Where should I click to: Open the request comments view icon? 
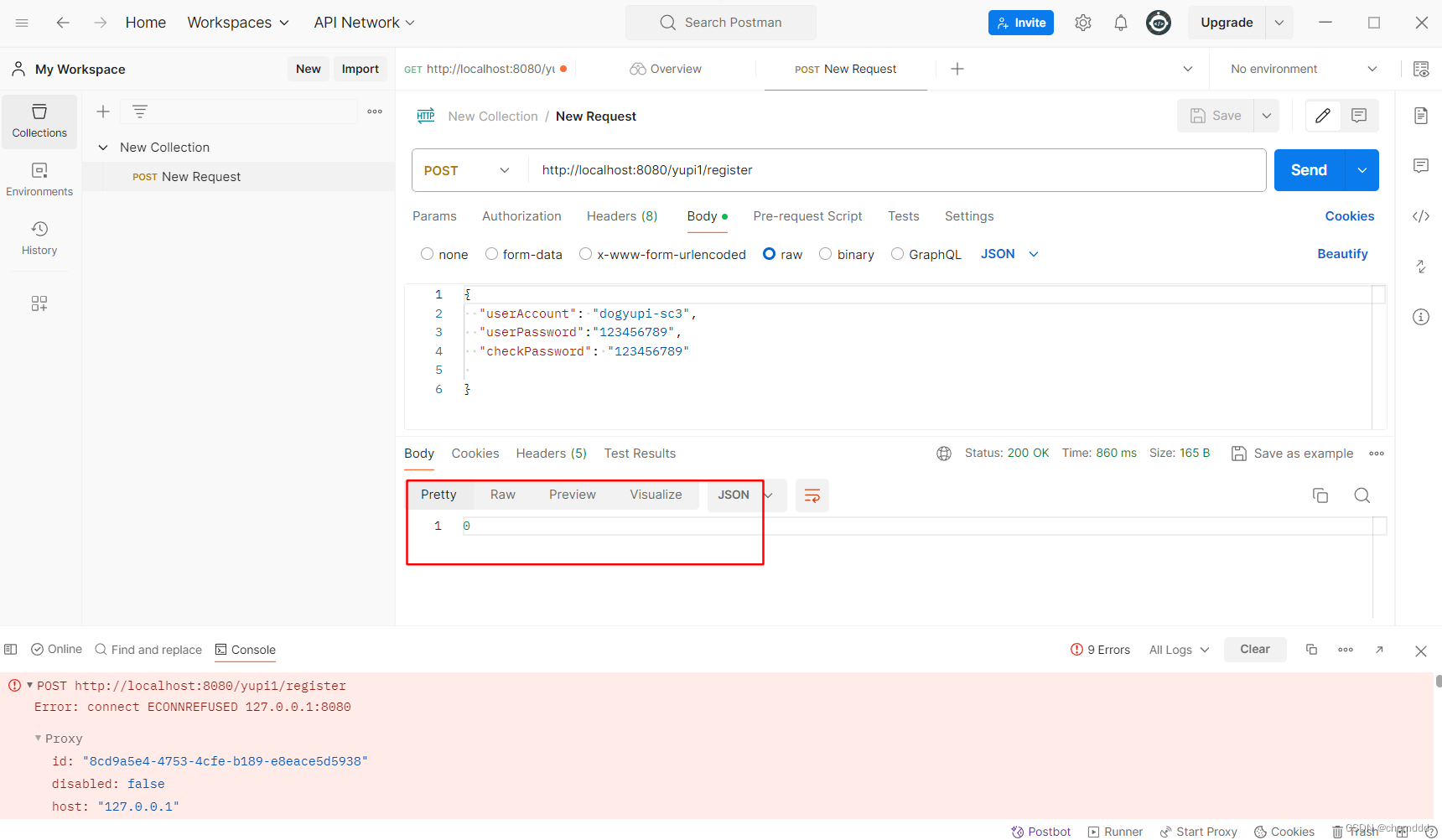(1359, 116)
